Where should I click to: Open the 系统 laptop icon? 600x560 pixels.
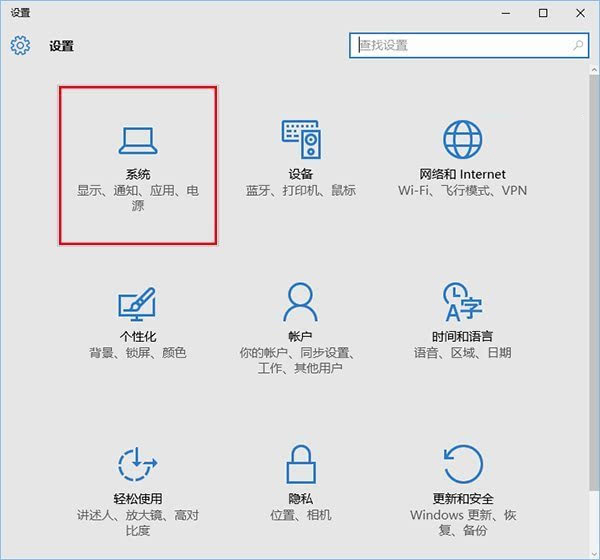[138, 141]
